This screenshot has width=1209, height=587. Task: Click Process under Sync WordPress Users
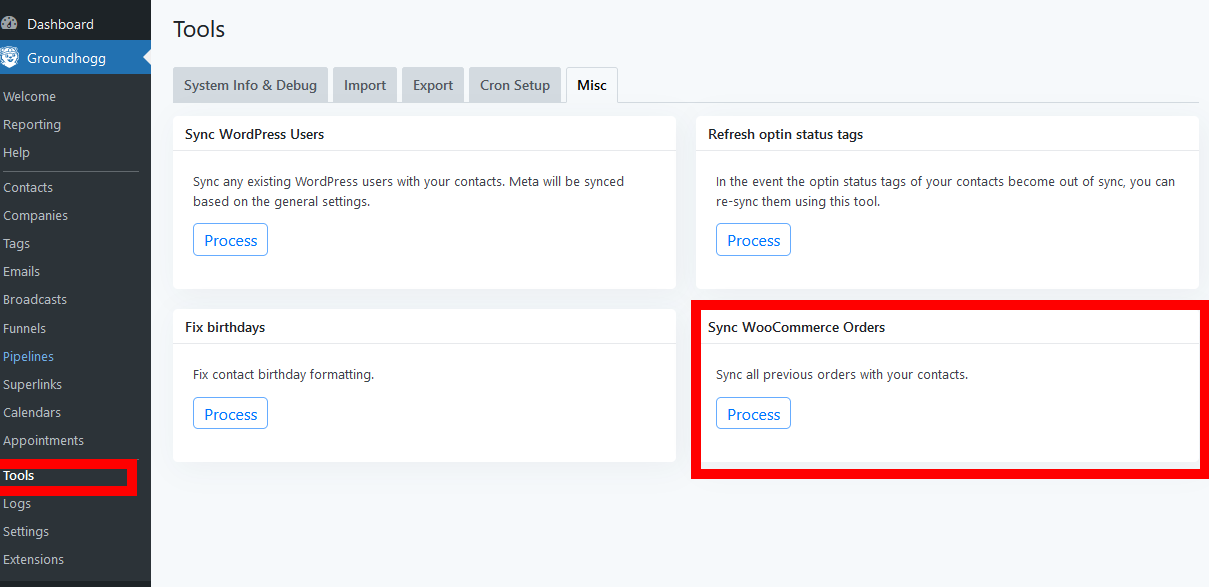(230, 240)
